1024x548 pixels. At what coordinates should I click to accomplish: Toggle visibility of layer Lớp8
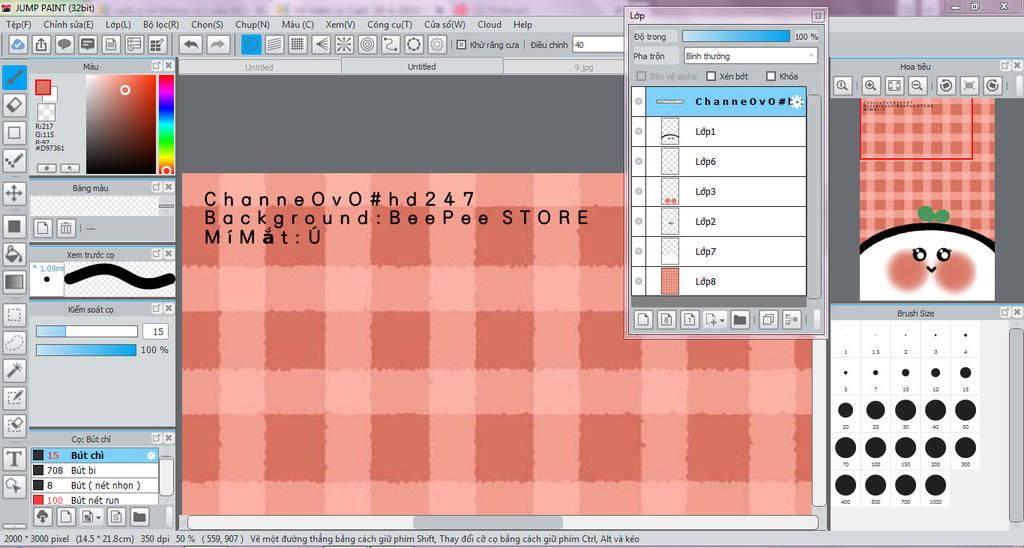639,282
